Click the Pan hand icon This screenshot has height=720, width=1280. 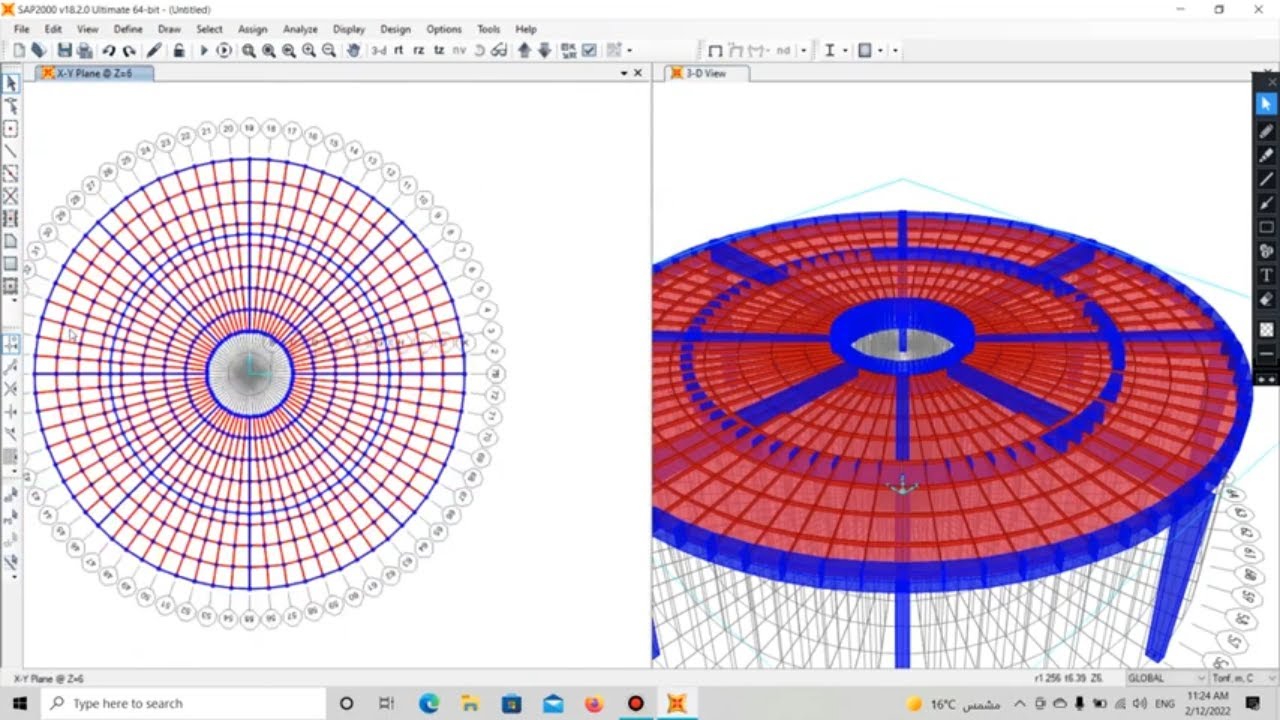click(x=353, y=50)
